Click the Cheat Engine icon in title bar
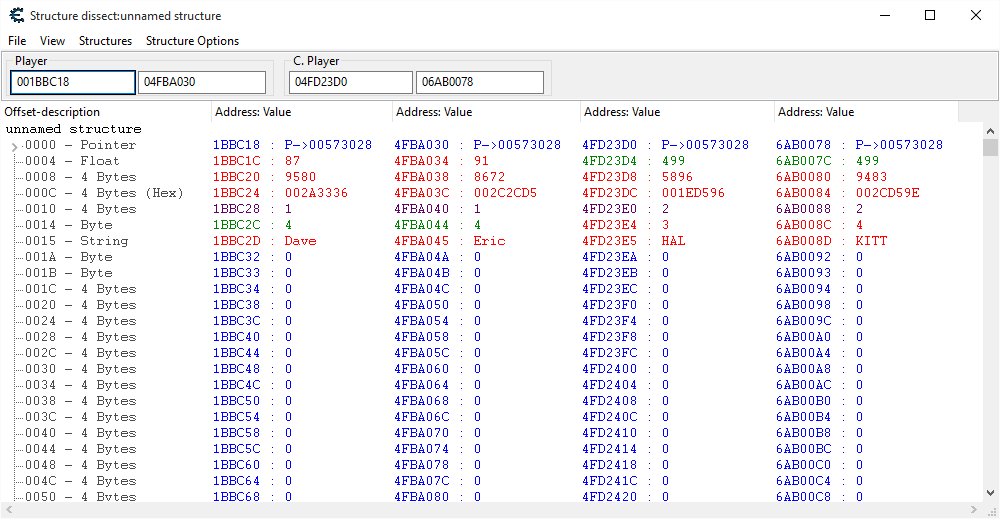This screenshot has width=1000, height=519. pos(15,15)
